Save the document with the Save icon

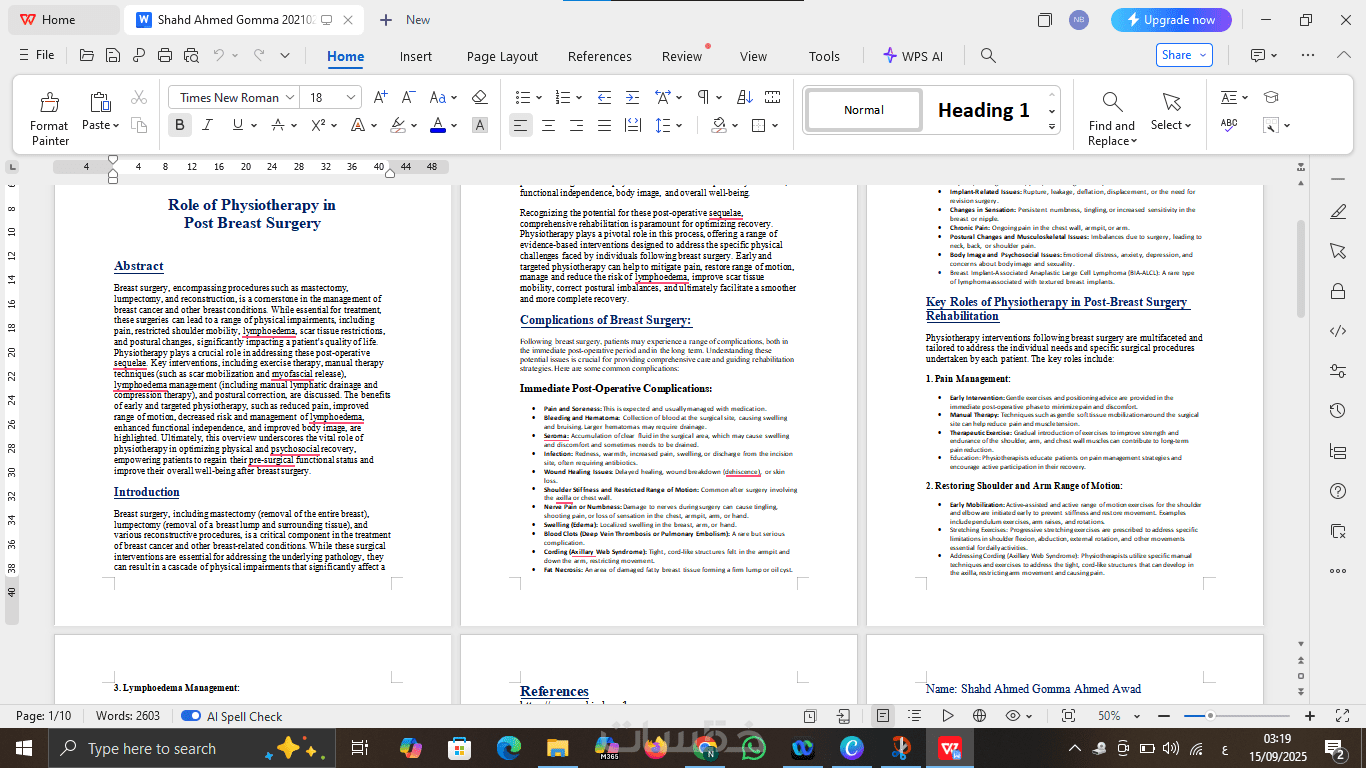(113, 56)
